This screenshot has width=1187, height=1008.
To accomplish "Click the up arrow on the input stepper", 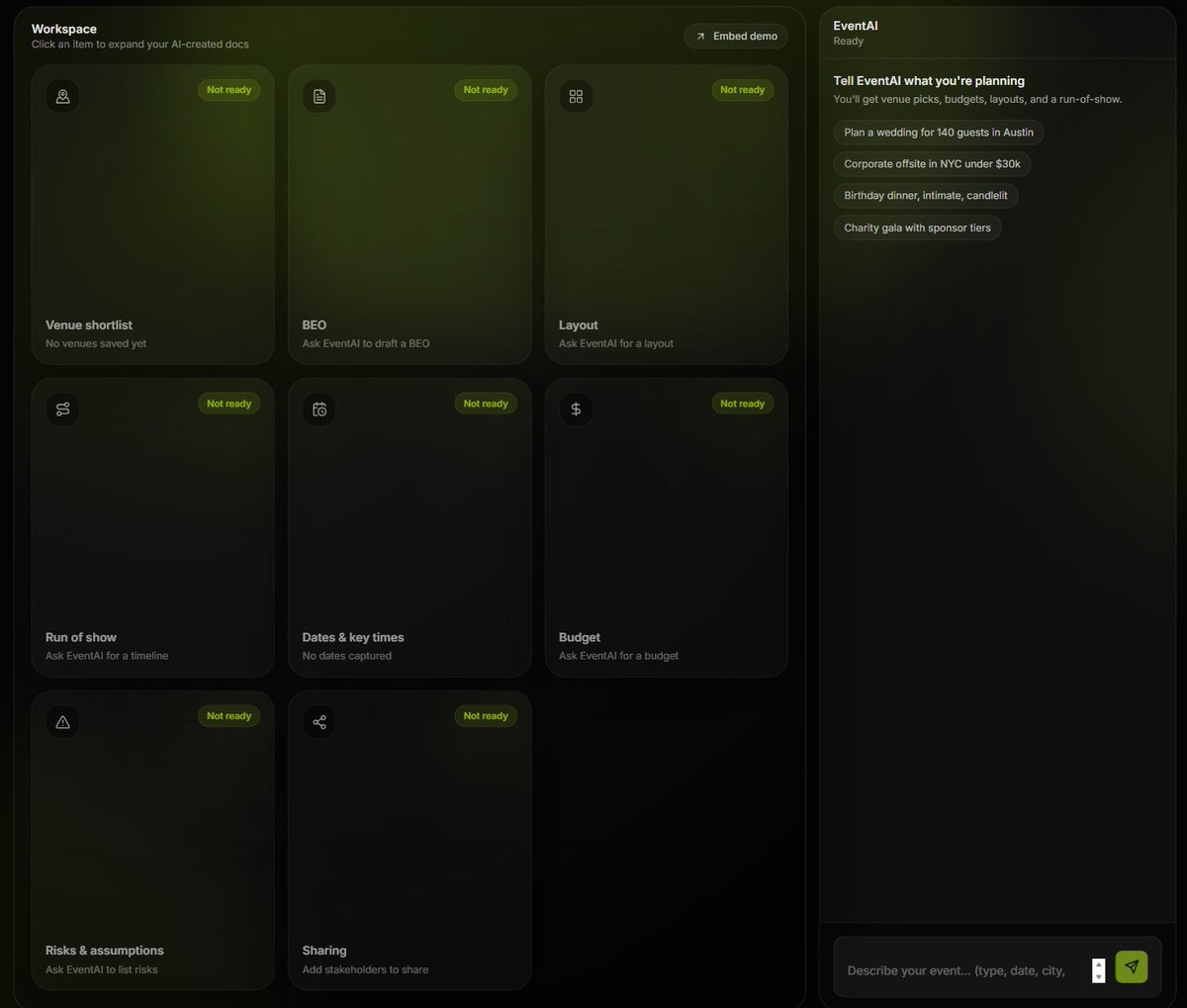I will tap(1098, 963).
